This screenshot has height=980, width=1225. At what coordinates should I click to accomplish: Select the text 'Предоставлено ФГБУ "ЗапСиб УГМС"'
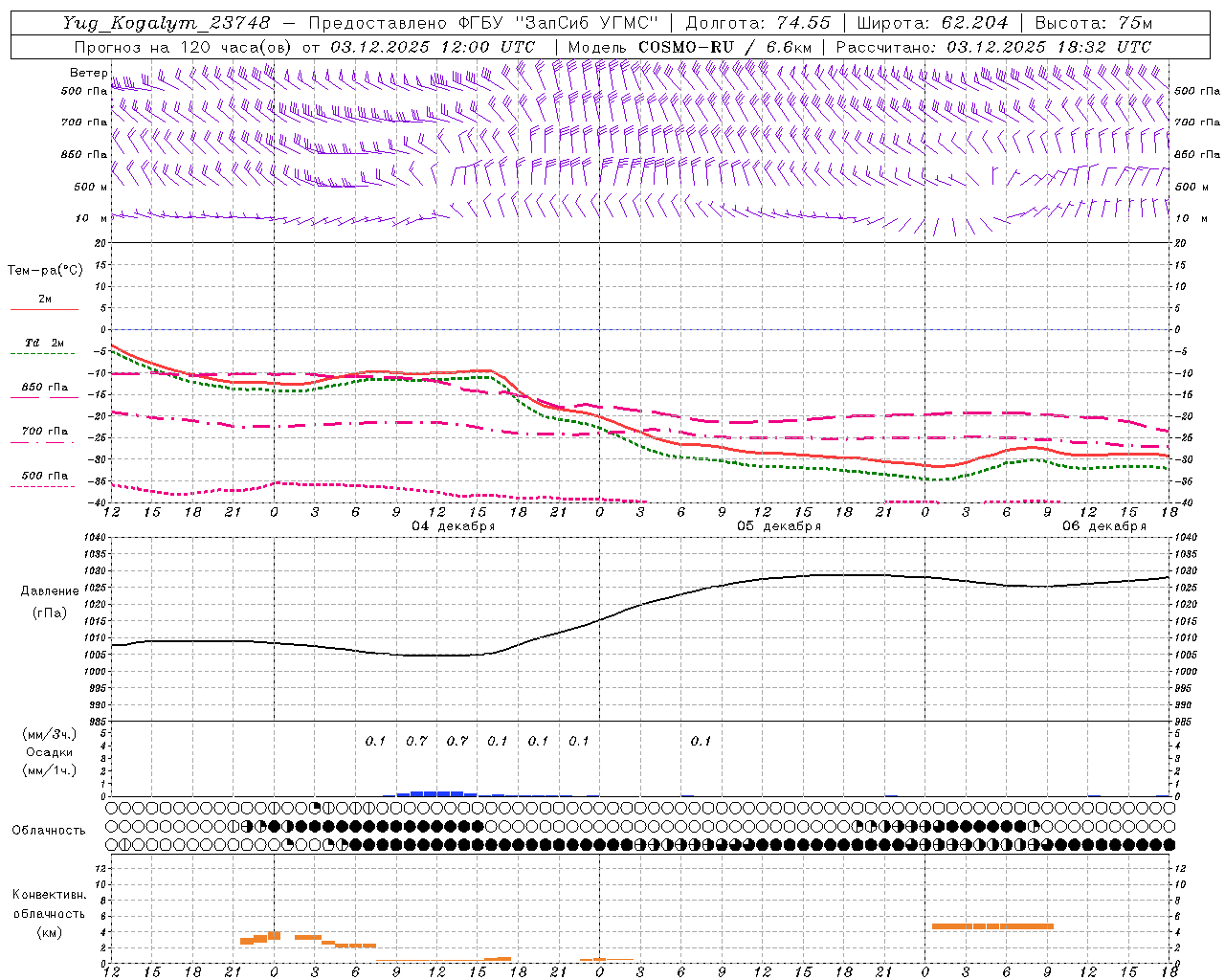point(485,23)
